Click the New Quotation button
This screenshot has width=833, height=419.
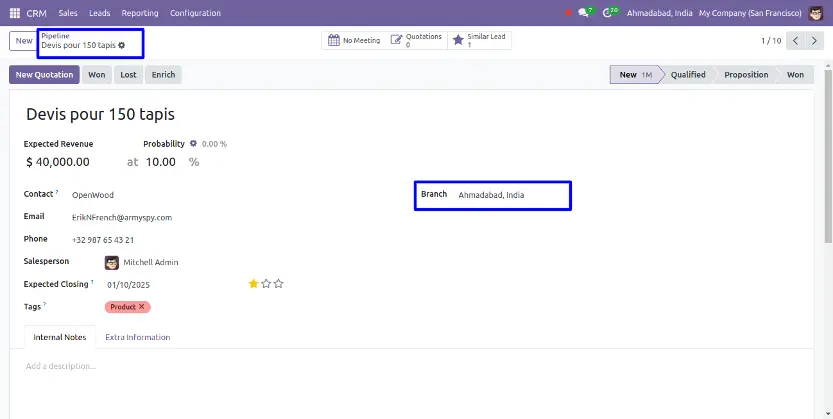44,75
